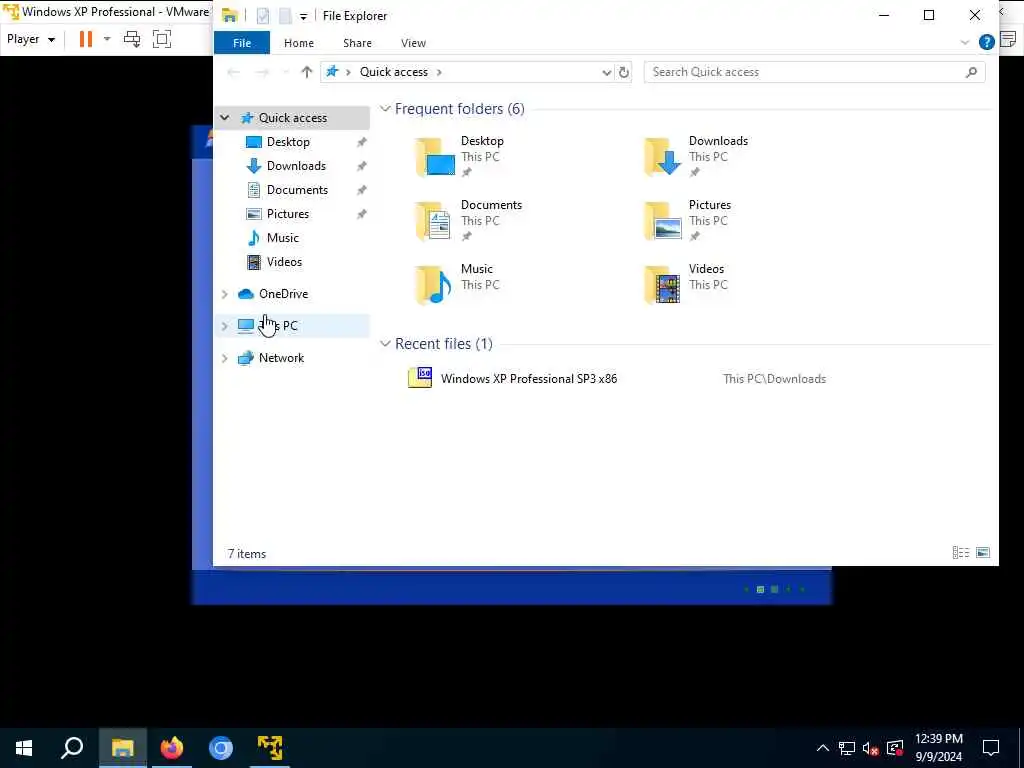1024x768 pixels.
Task: Select Documents in the navigation pane
Action: click(x=297, y=190)
